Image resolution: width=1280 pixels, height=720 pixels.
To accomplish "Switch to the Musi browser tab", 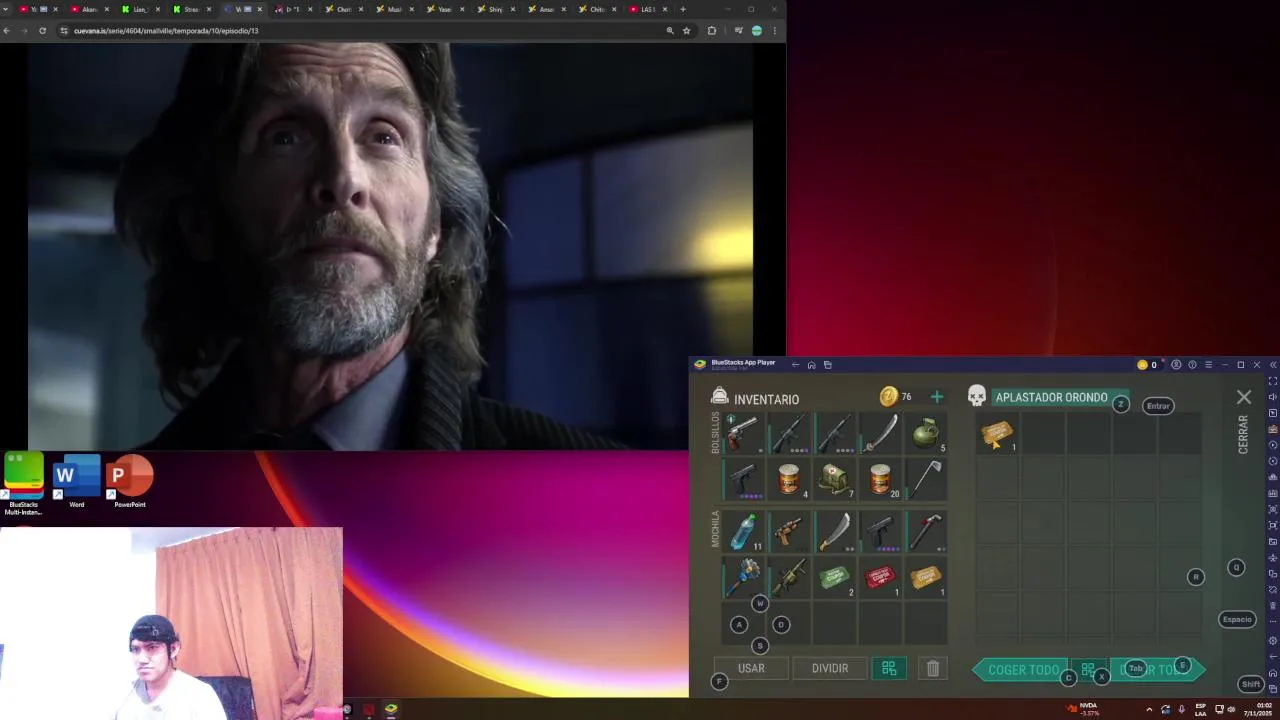I will [x=394, y=9].
